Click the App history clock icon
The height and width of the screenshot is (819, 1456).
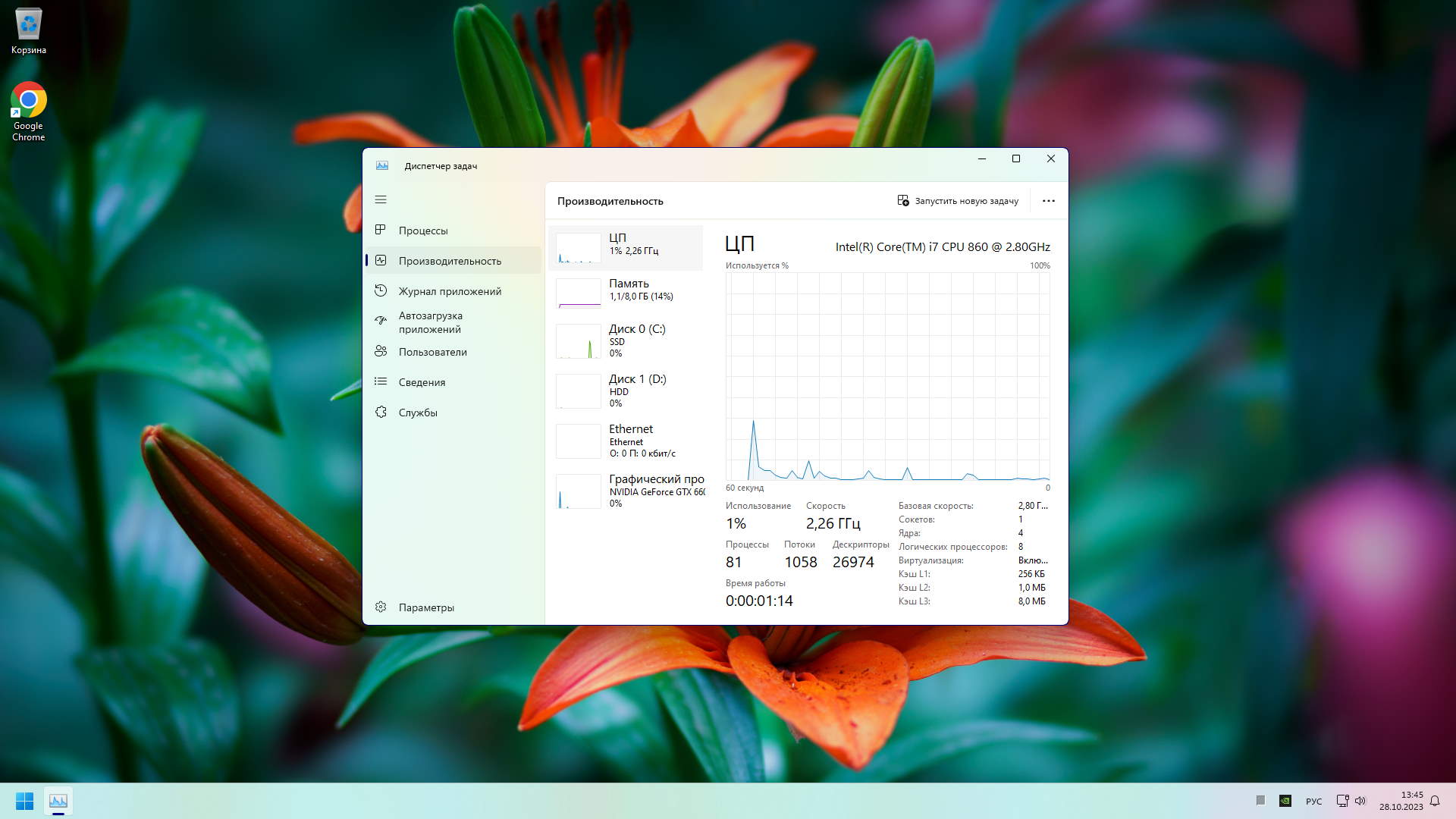(x=381, y=290)
